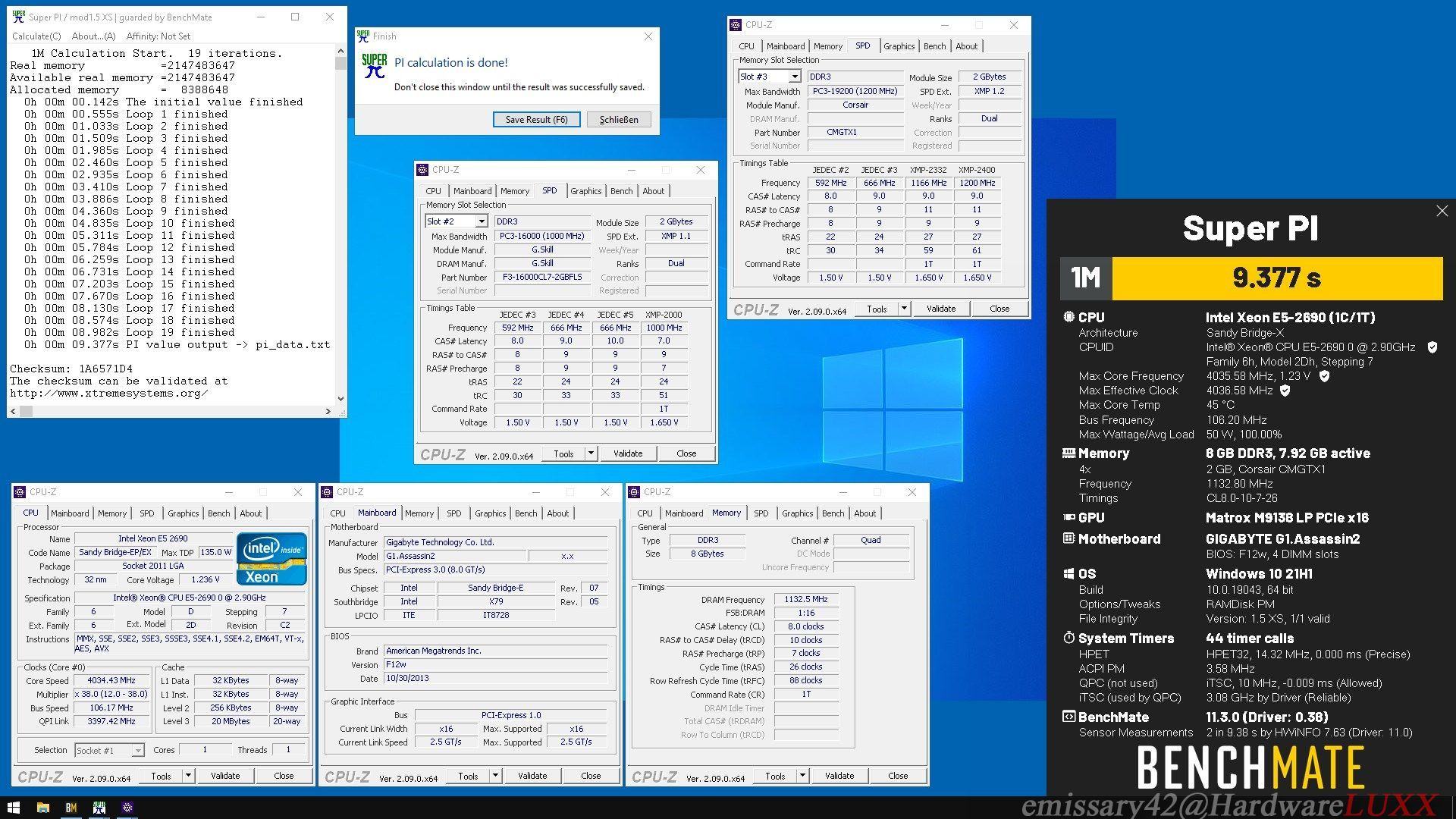Viewport: 1456px width, 819px height.
Task: Open the Socket #1 selection dropdown
Action: pos(137,750)
